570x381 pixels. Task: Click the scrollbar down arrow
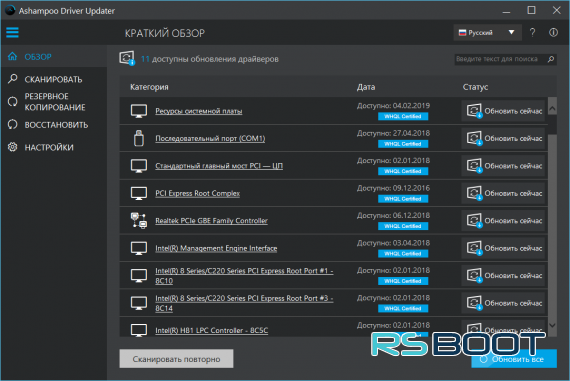pos(552,325)
